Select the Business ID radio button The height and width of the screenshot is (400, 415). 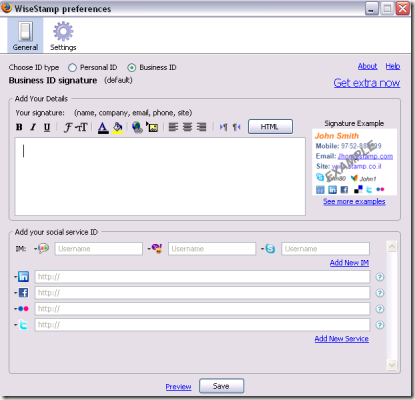132,68
